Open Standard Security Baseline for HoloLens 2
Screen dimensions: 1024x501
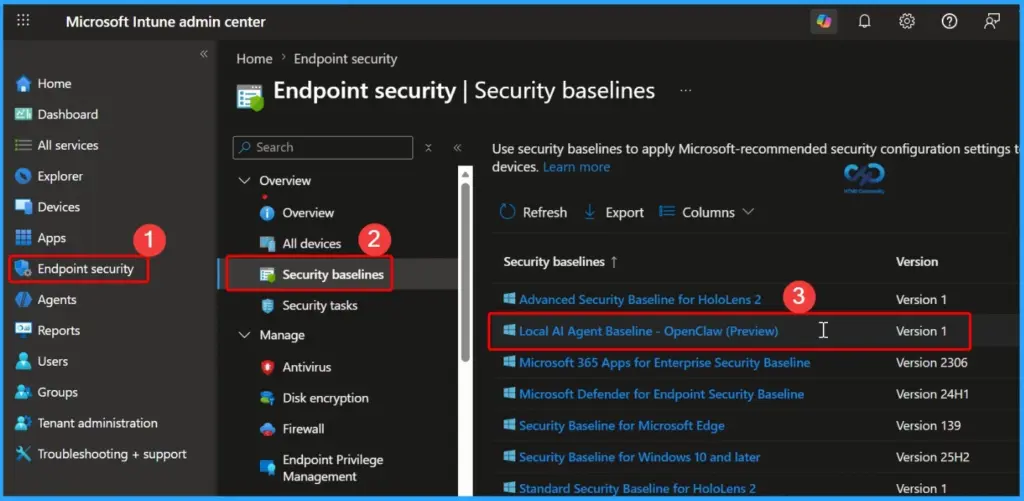[x=637, y=489]
